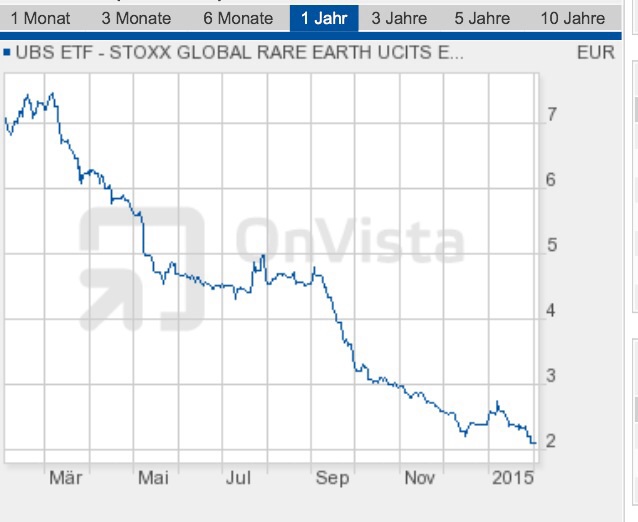638x522 pixels.
Task: Click the Mär label on the x-axis
Action: [x=66, y=478]
